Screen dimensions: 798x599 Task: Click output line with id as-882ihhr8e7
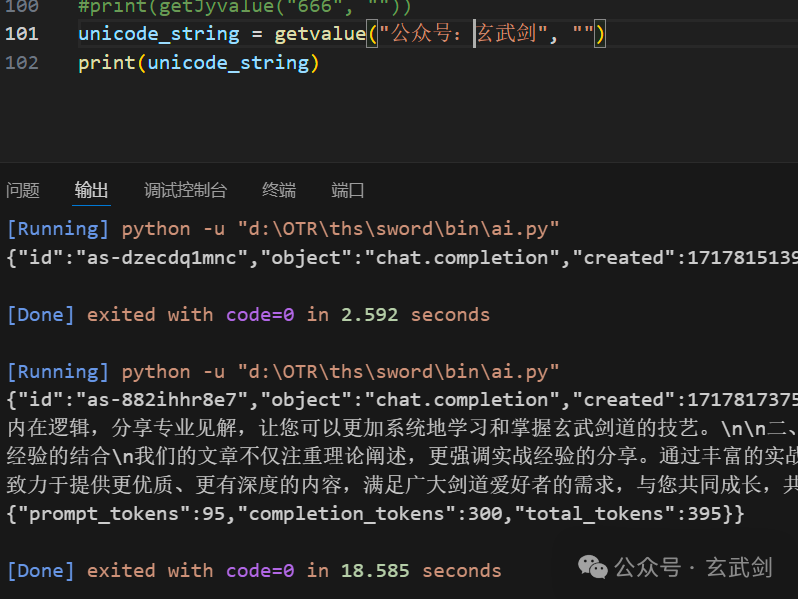(402, 400)
